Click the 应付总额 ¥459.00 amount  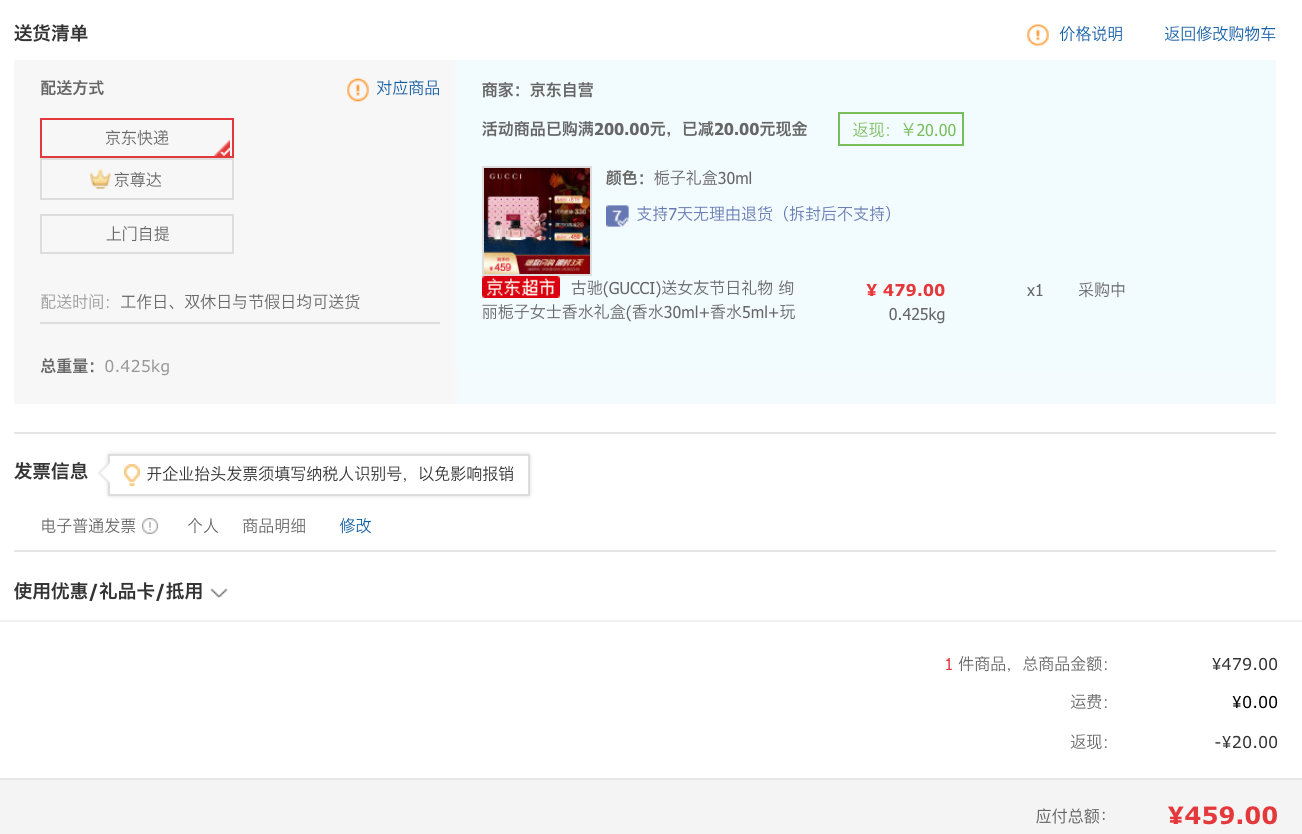point(1222,816)
